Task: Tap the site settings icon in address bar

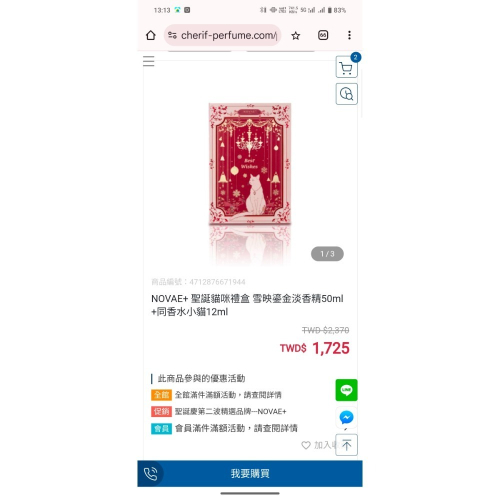Action: (172, 35)
